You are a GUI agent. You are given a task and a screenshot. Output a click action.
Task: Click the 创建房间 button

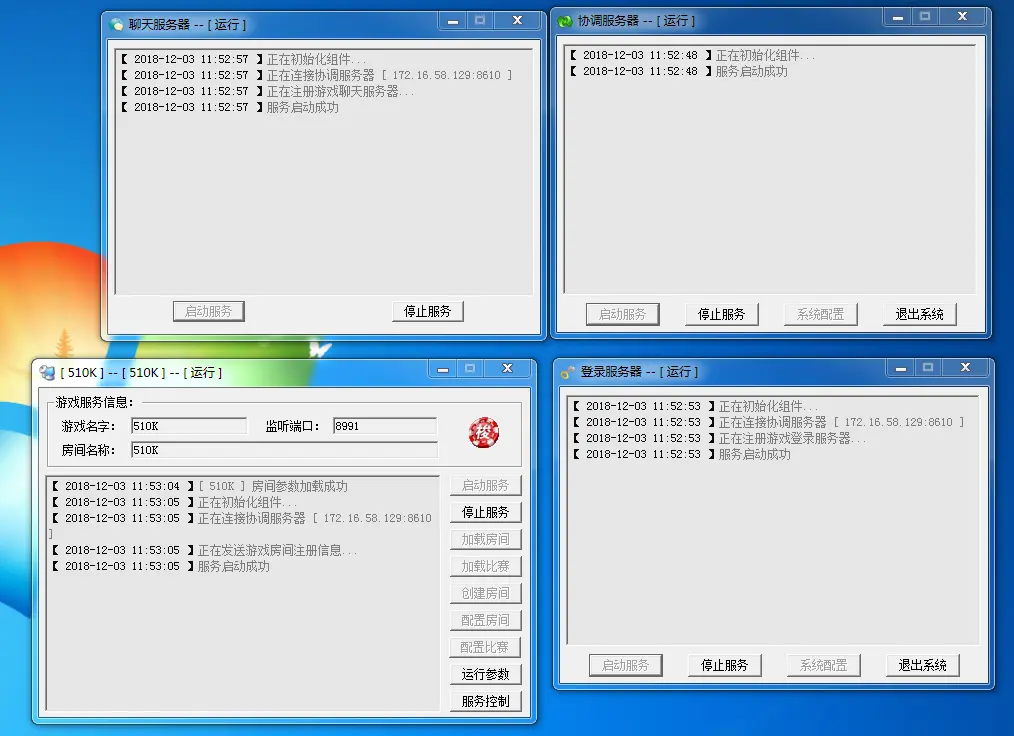pos(486,593)
